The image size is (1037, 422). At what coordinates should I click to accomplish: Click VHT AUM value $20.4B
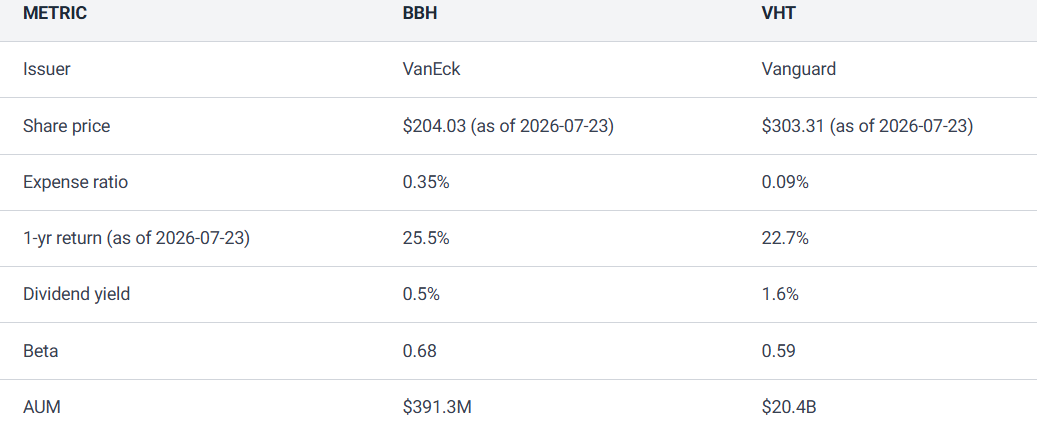pos(789,407)
